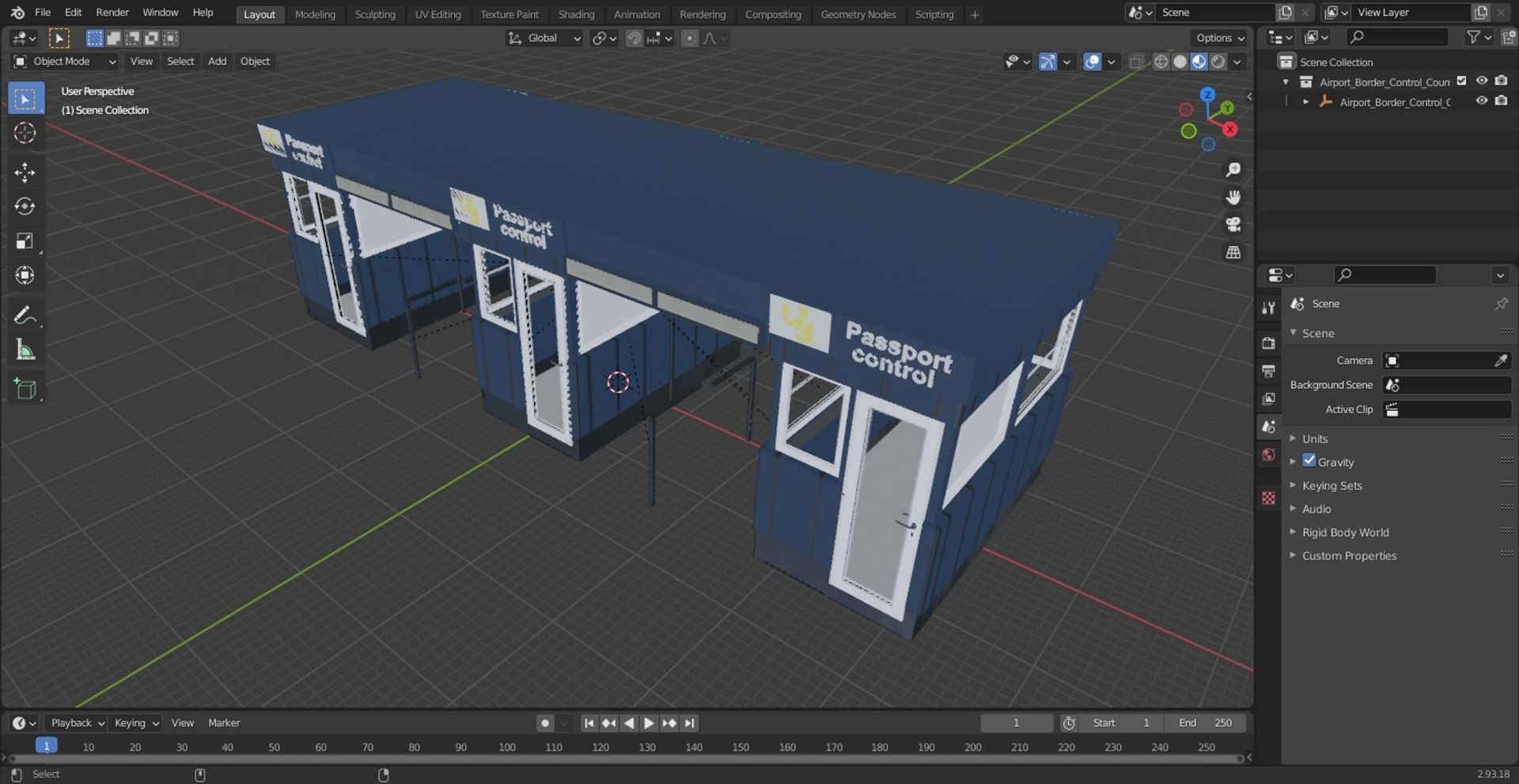Open the Playback dropdown
Screen dimensions: 1519x784
pyautogui.click(x=77, y=723)
